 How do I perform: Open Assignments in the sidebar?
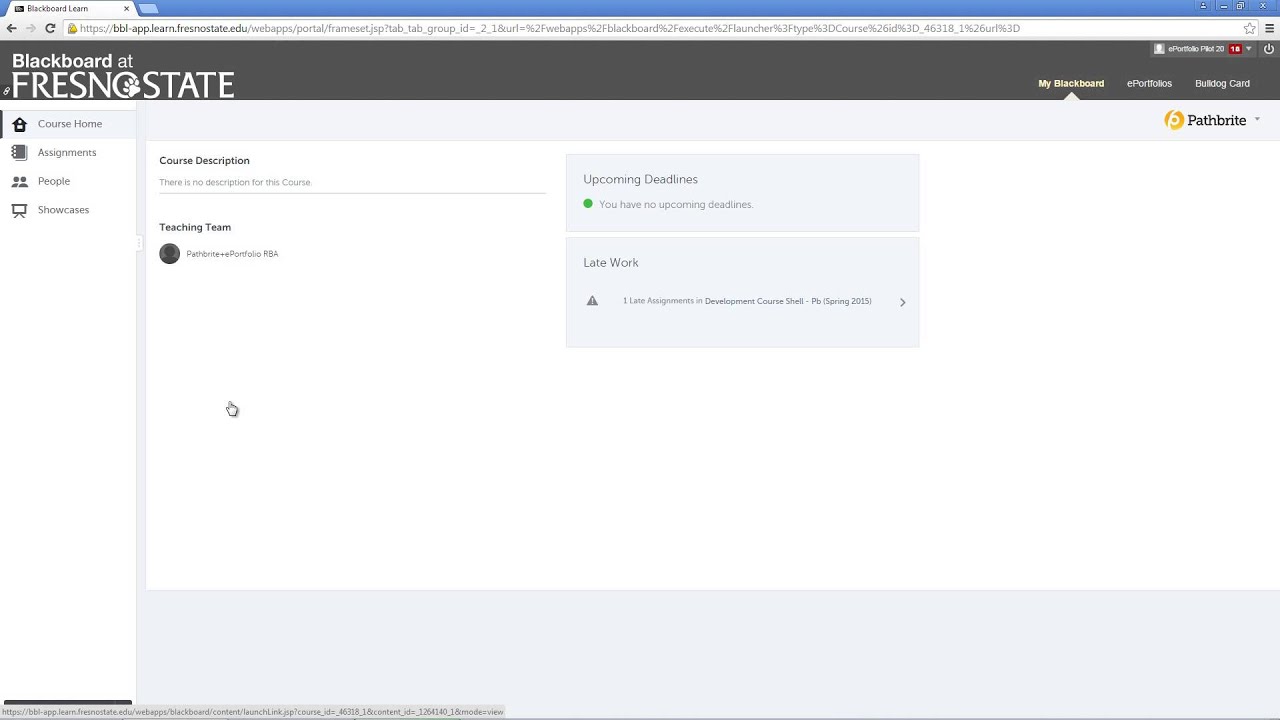pos(67,152)
